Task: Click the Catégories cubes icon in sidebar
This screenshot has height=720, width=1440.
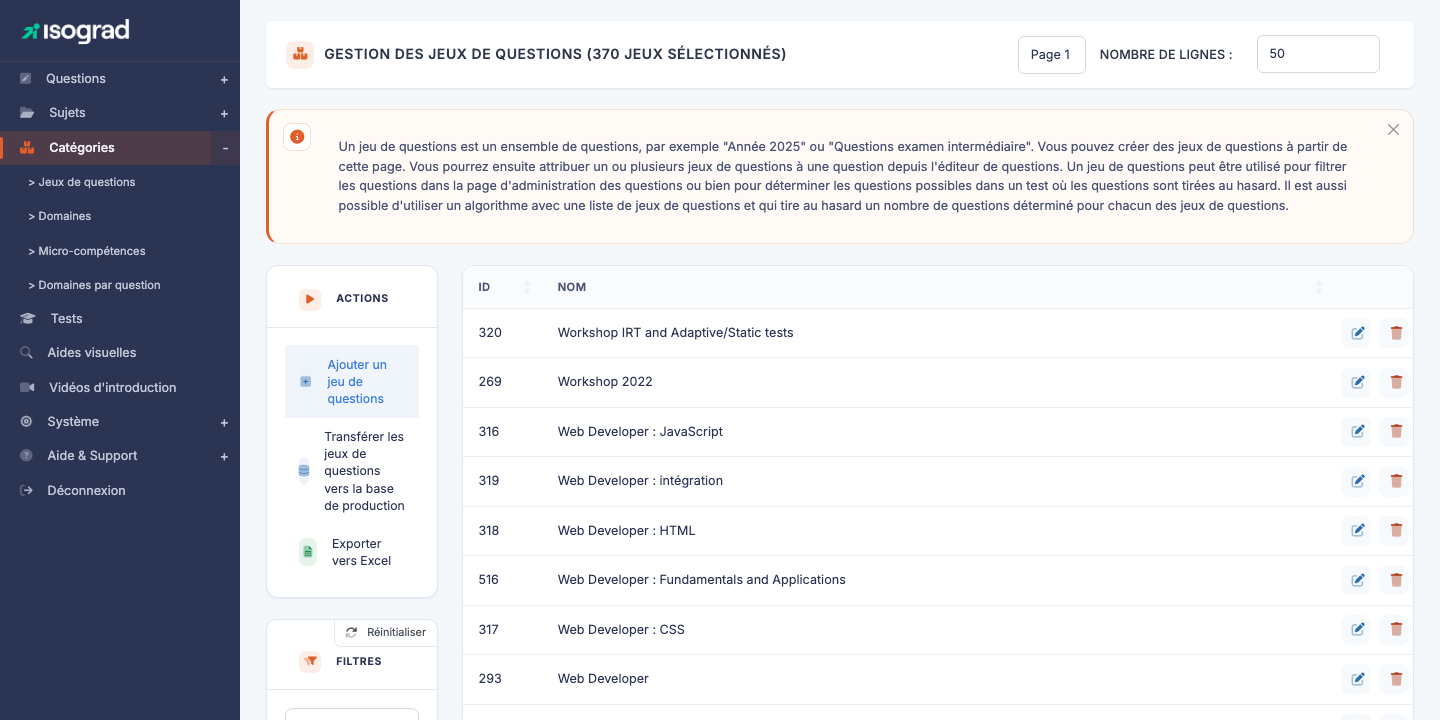Action: coord(27,147)
